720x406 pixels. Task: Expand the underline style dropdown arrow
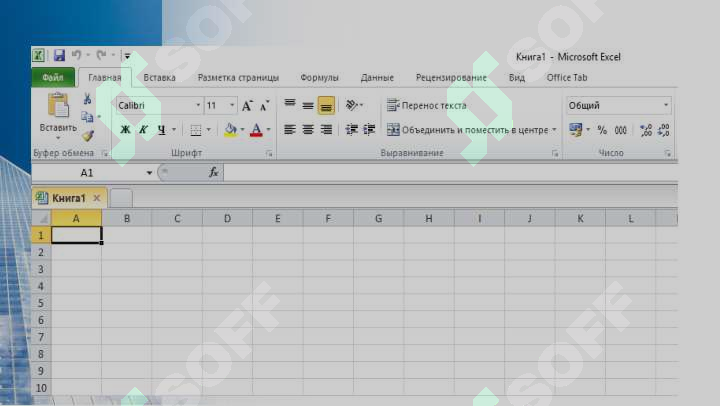pos(174,130)
